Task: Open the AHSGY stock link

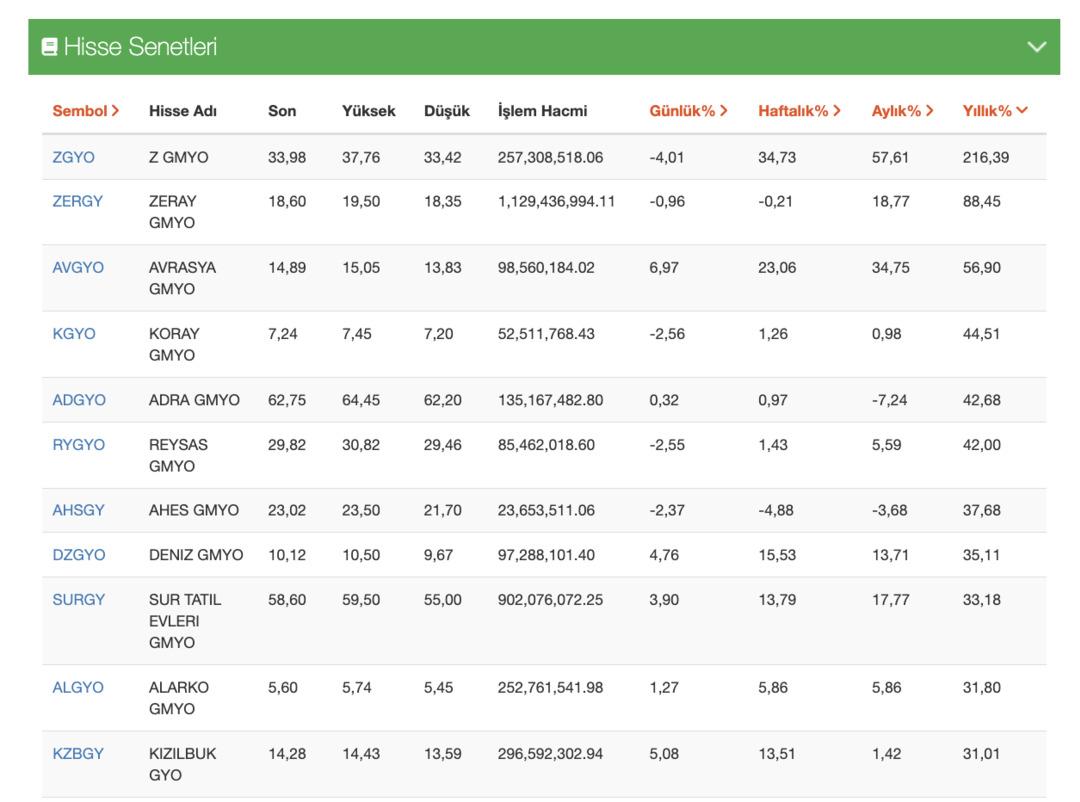Action: pyautogui.click(x=78, y=510)
